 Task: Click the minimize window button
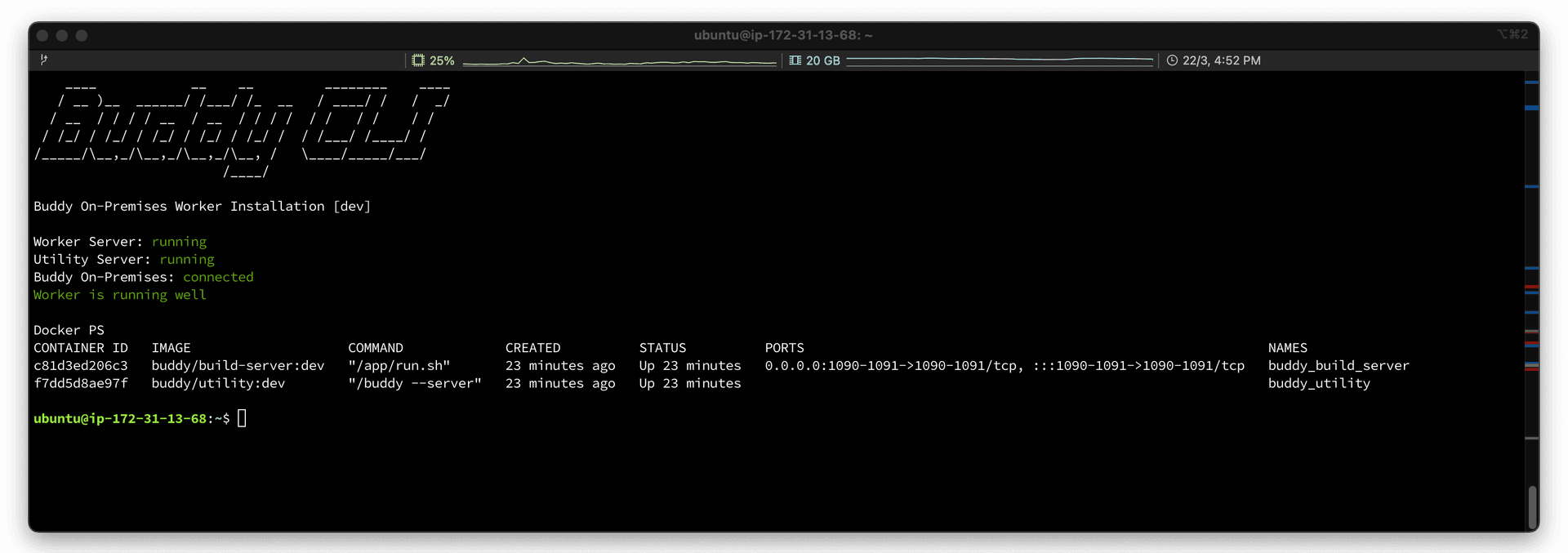62,35
